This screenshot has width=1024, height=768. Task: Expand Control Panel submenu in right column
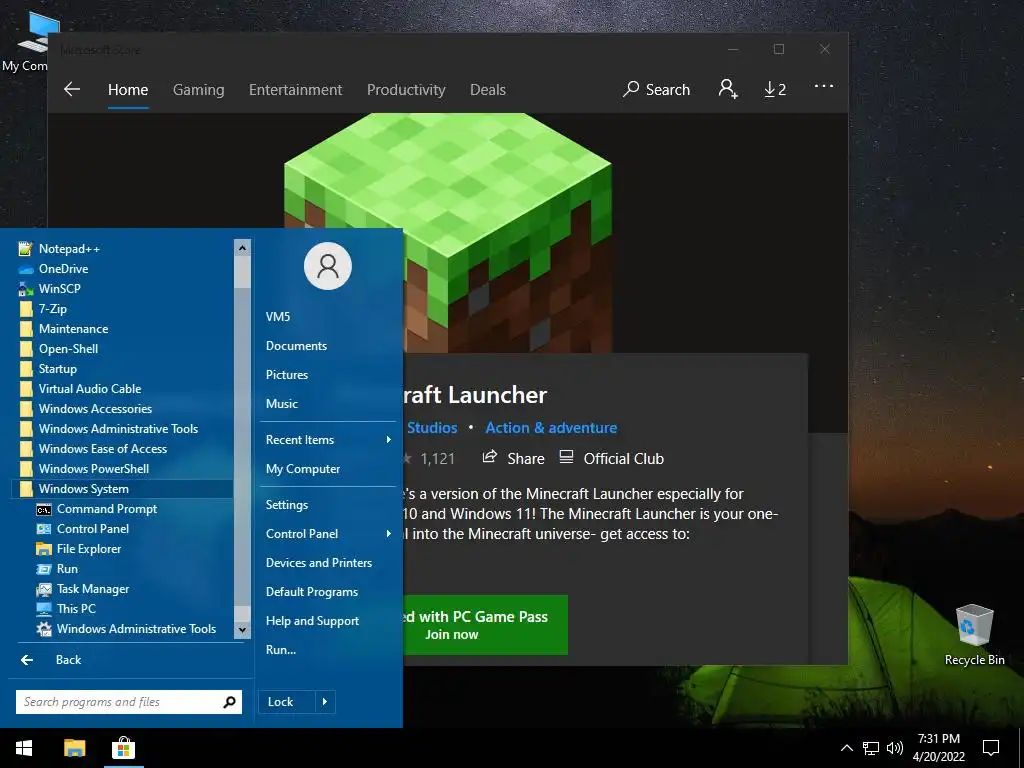328,534
